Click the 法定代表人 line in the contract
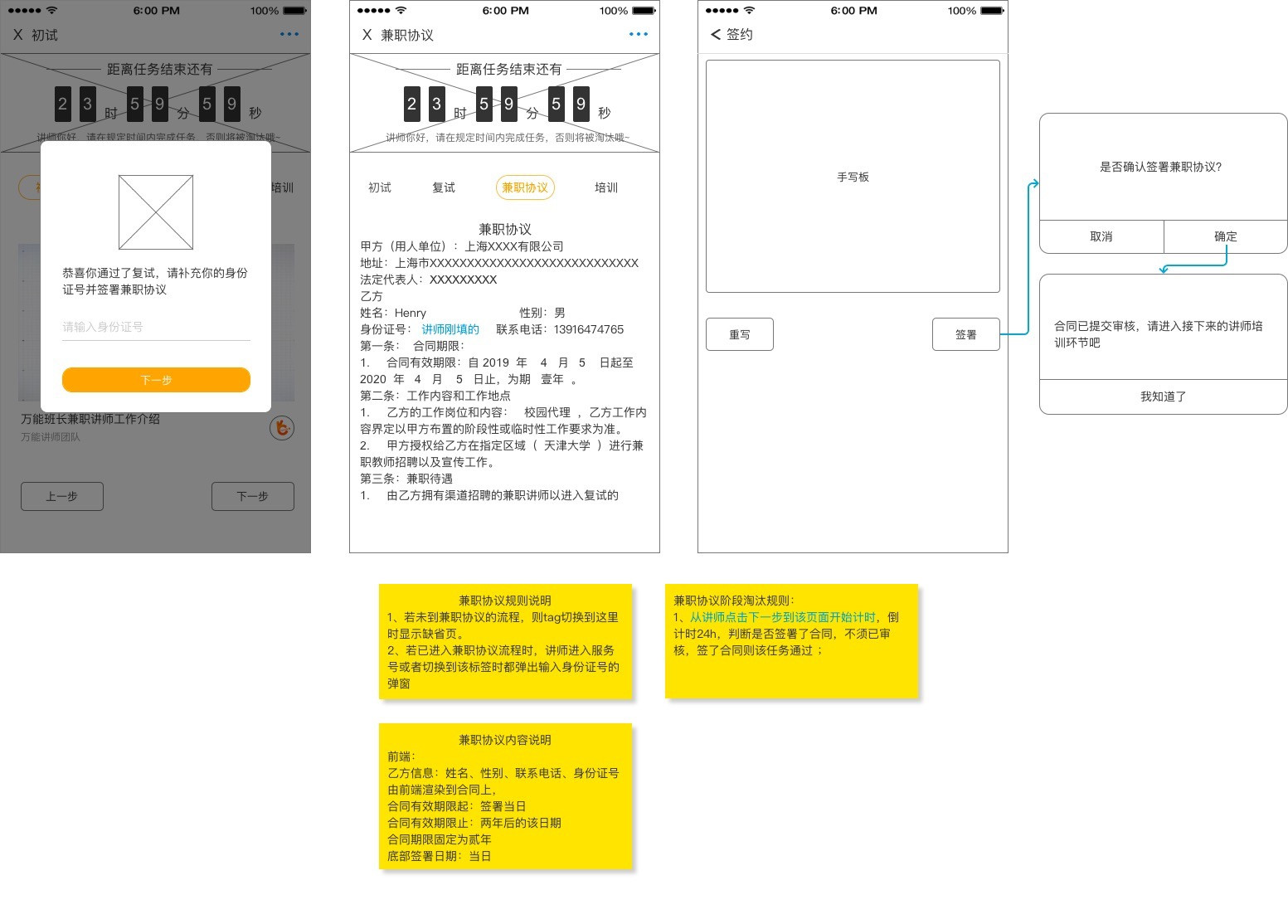Image resolution: width=1288 pixels, height=924 pixels. click(429, 280)
